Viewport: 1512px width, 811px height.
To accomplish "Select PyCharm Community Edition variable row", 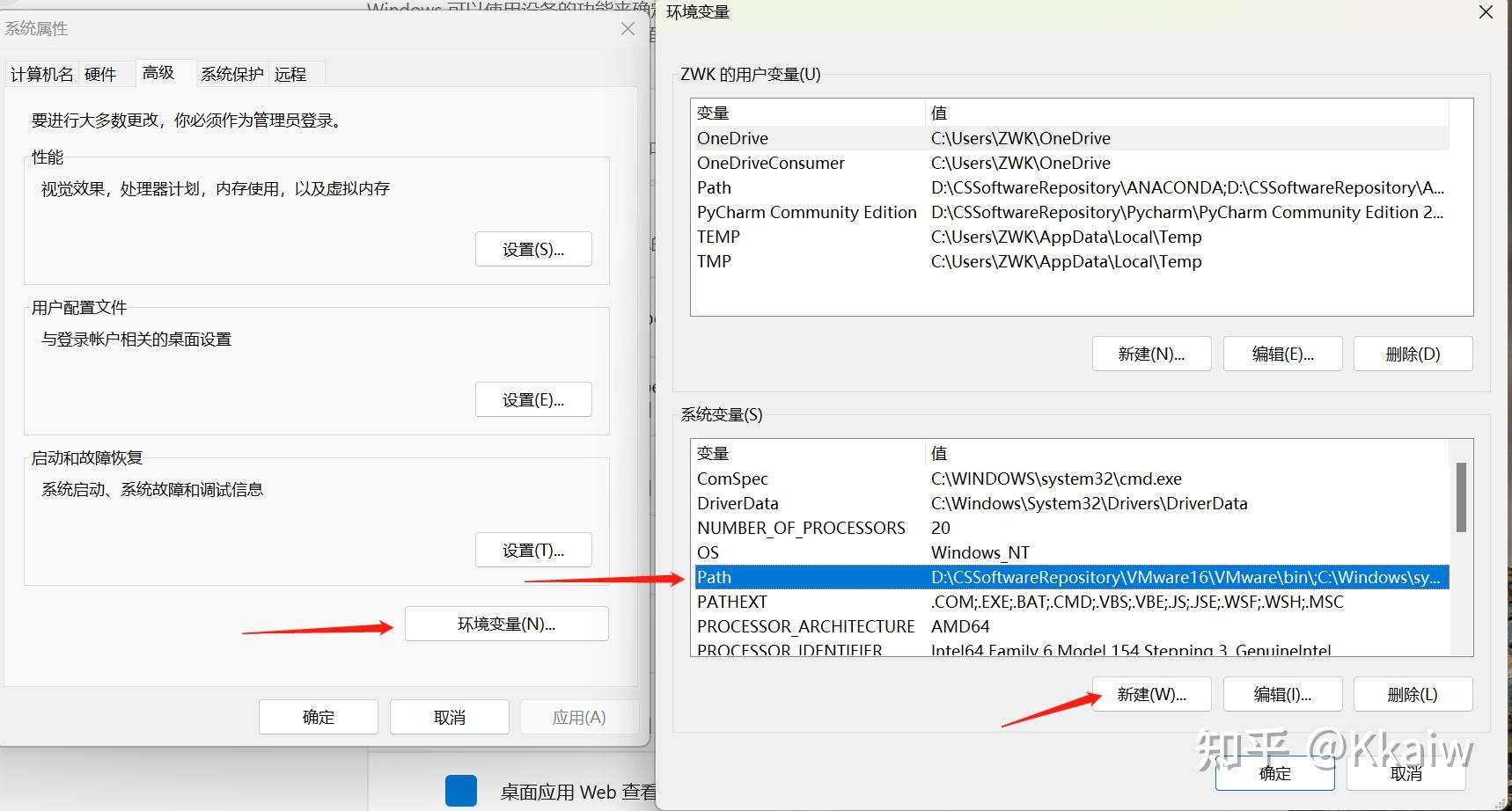I will pos(1071,212).
